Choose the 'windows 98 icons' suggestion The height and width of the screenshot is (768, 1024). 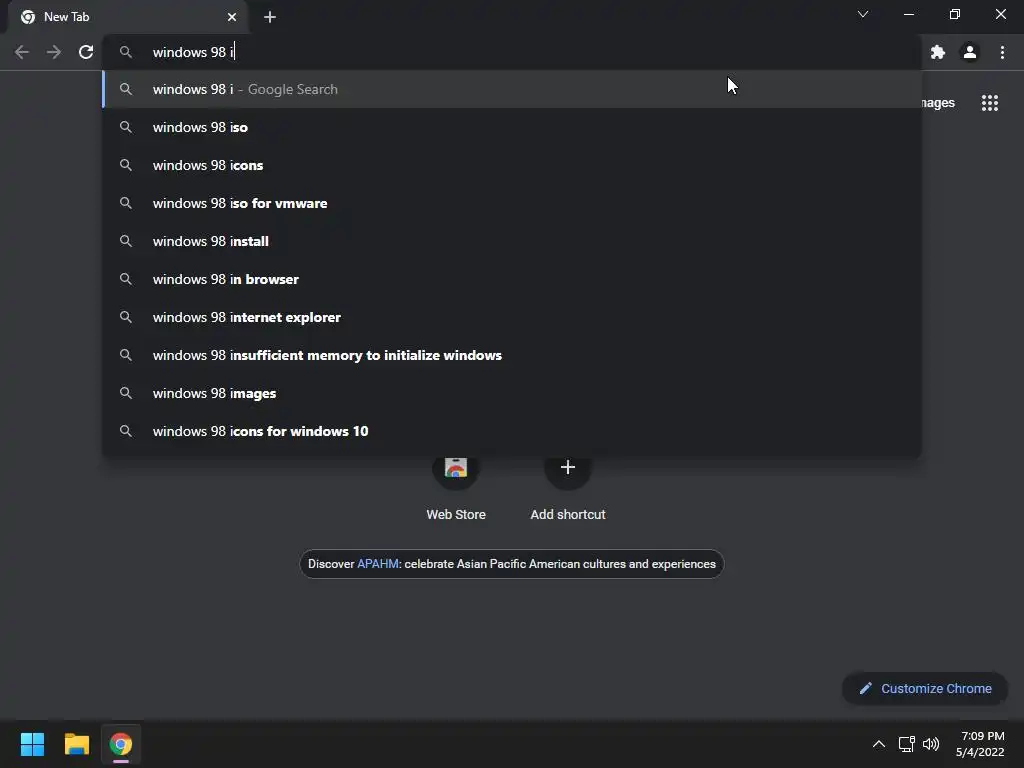[512, 165]
